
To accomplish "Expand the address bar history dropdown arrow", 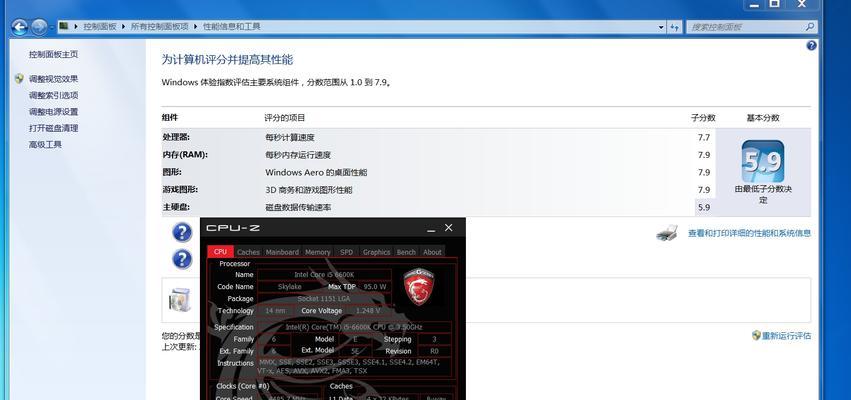I will click(x=661, y=27).
